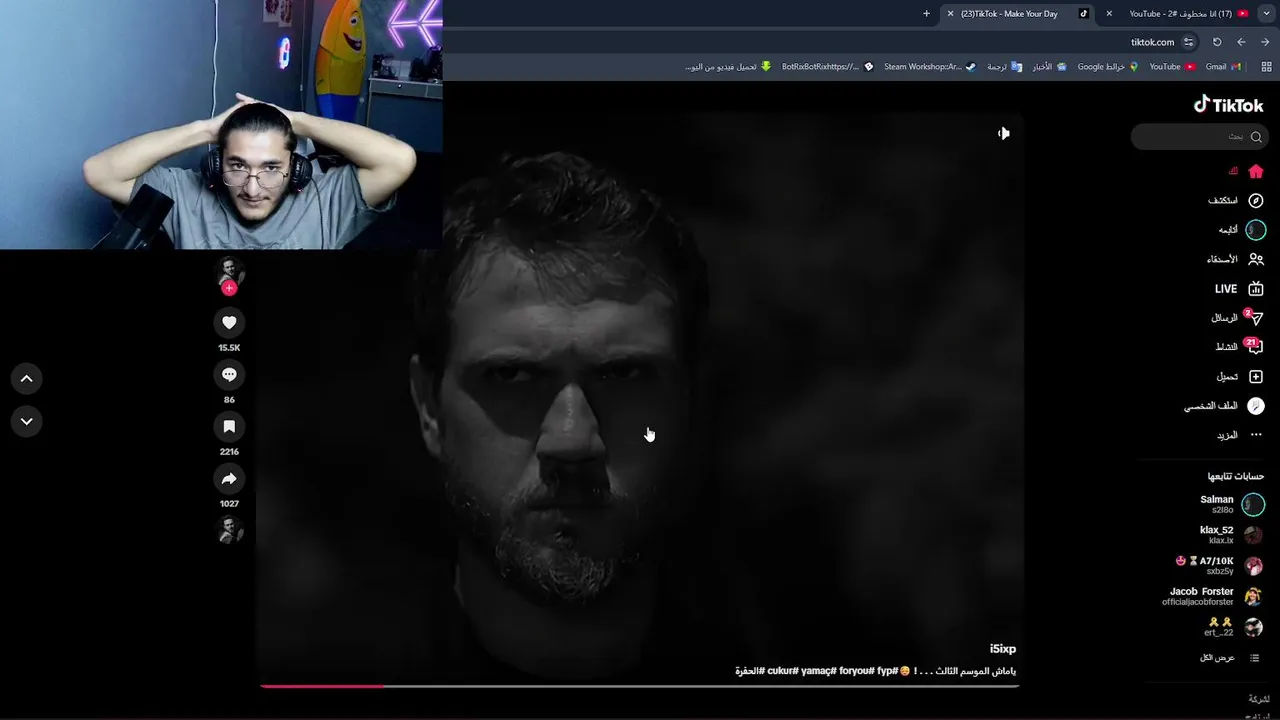Open the Friends icon (الأصدقاء)

point(1256,259)
